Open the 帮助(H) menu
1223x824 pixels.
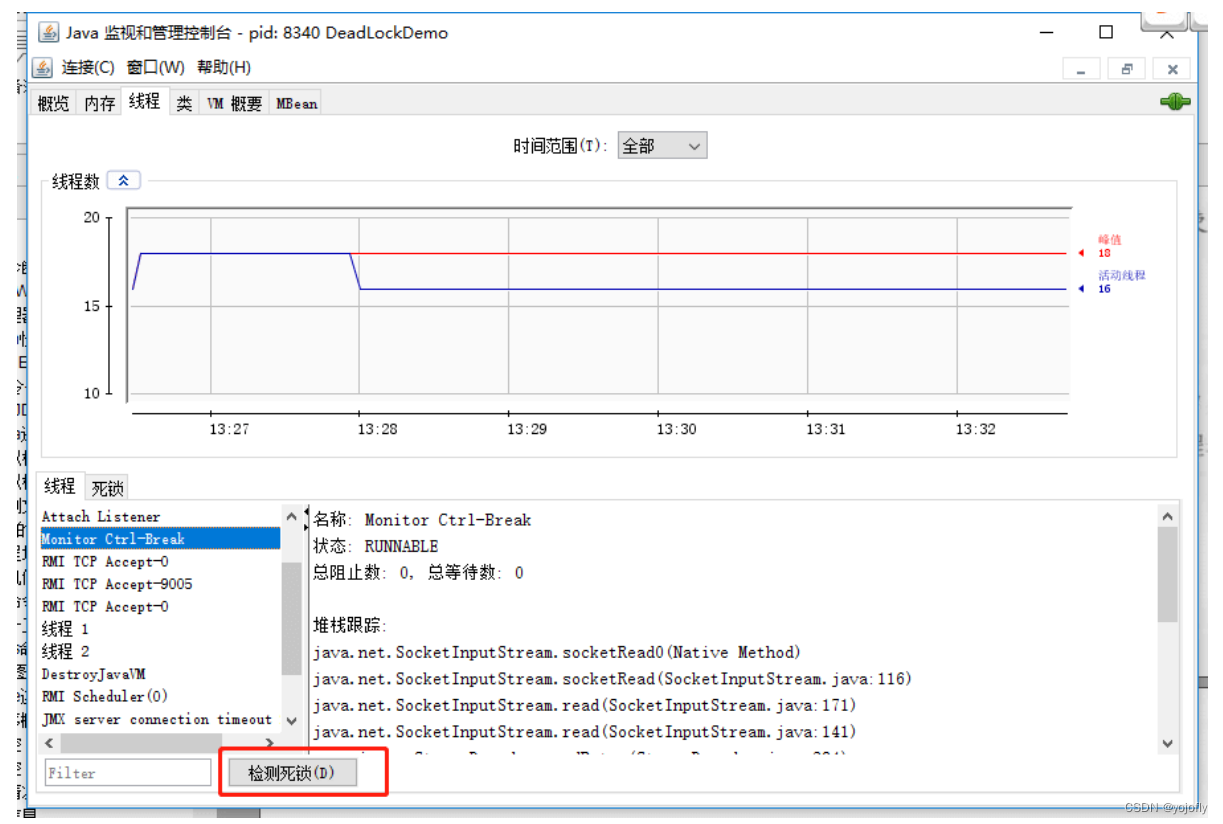(x=224, y=67)
